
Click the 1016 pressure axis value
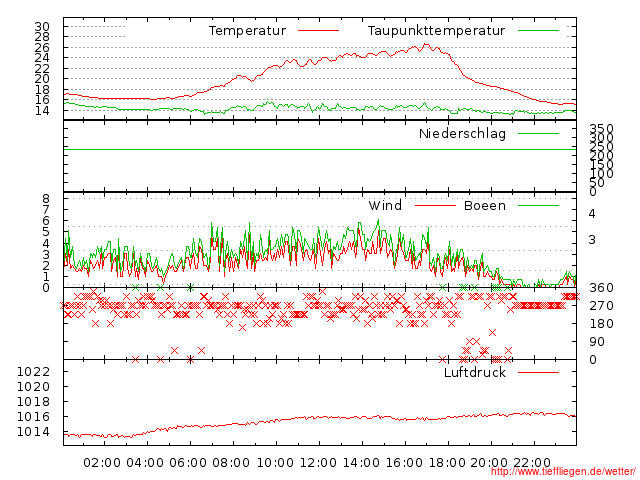[33, 417]
